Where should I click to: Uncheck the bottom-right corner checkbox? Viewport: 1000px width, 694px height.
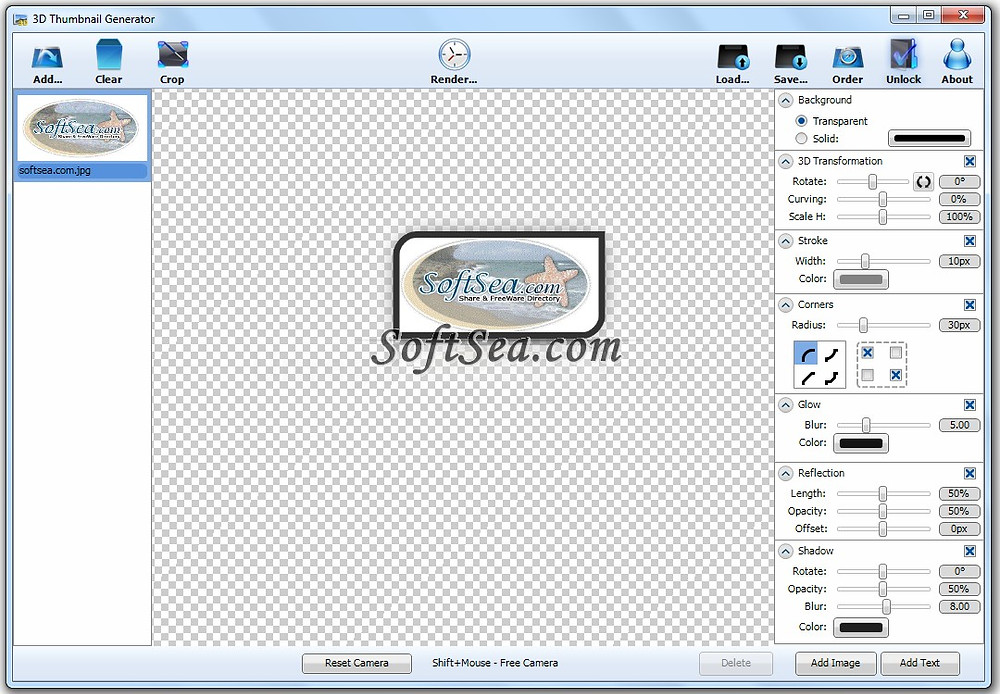895,375
